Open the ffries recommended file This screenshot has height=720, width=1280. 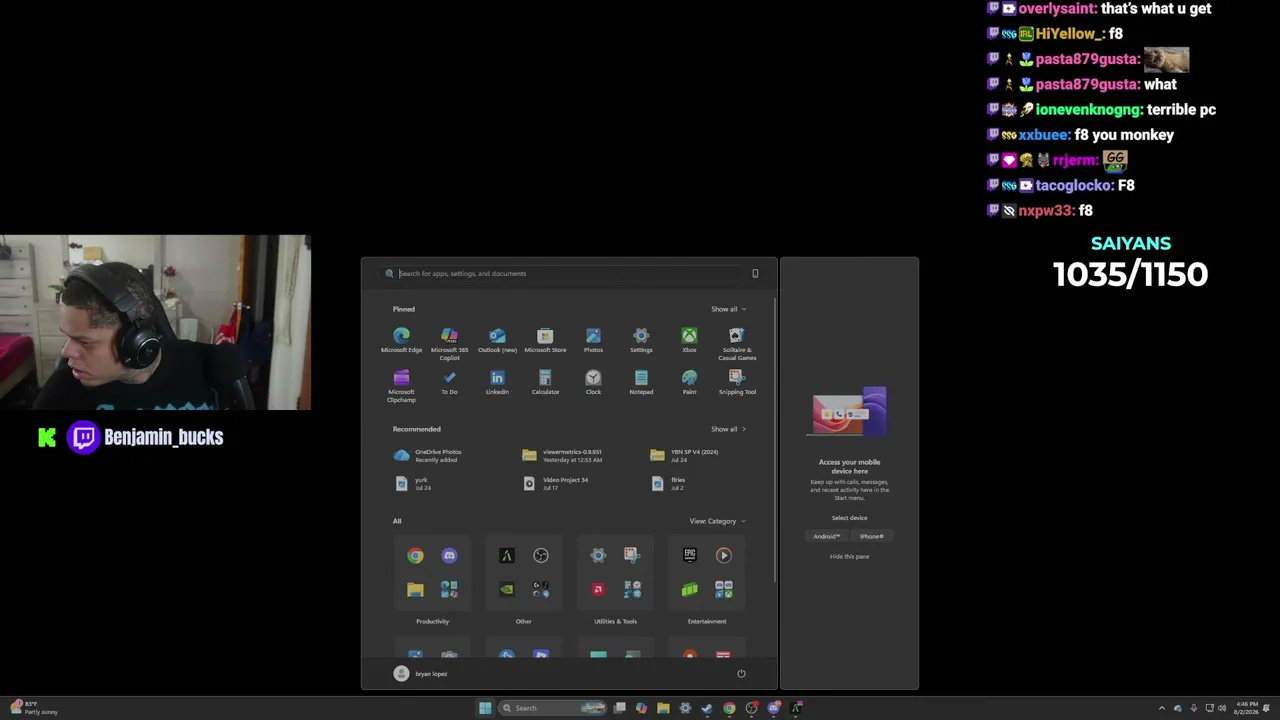click(668, 484)
